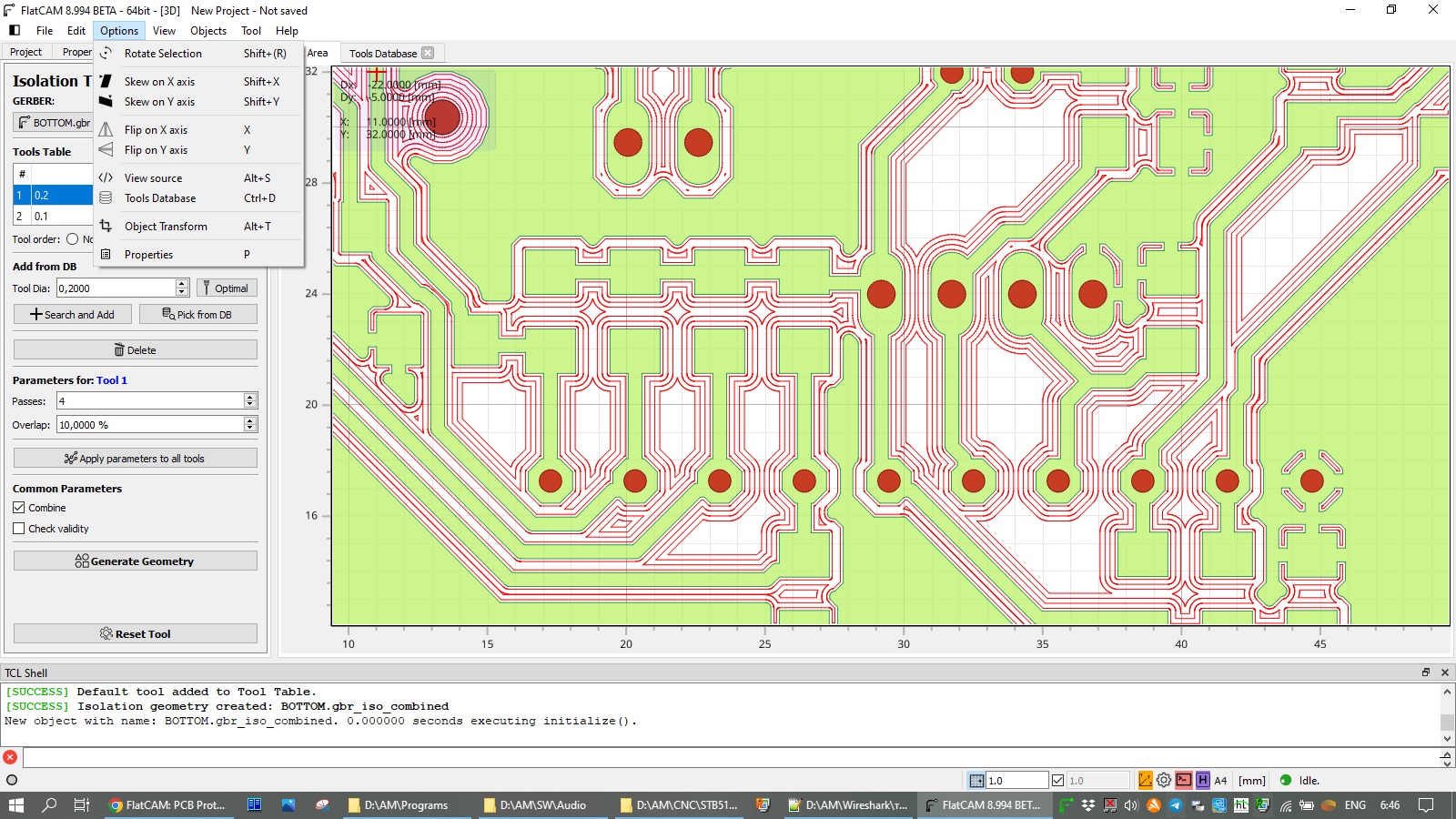Close the Tools Database tab
1456x819 pixels.
pyautogui.click(x=428, y=53)
